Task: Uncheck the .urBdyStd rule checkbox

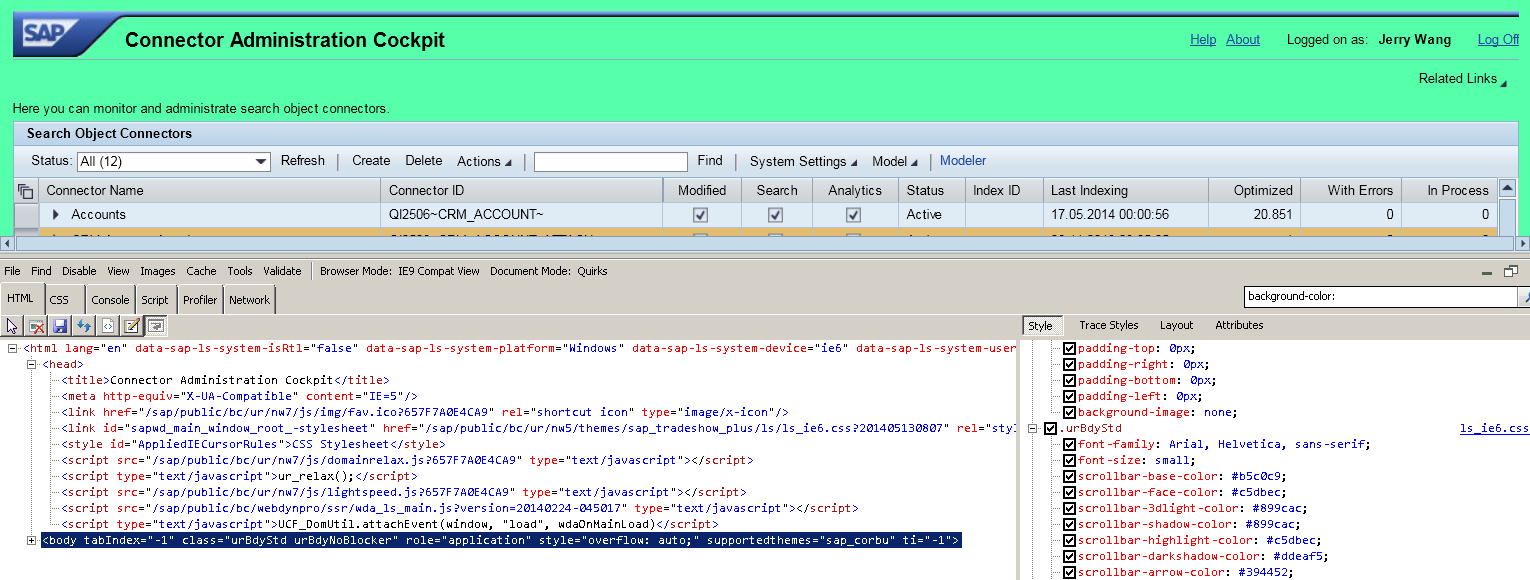Action: (x=1050, y=428)
